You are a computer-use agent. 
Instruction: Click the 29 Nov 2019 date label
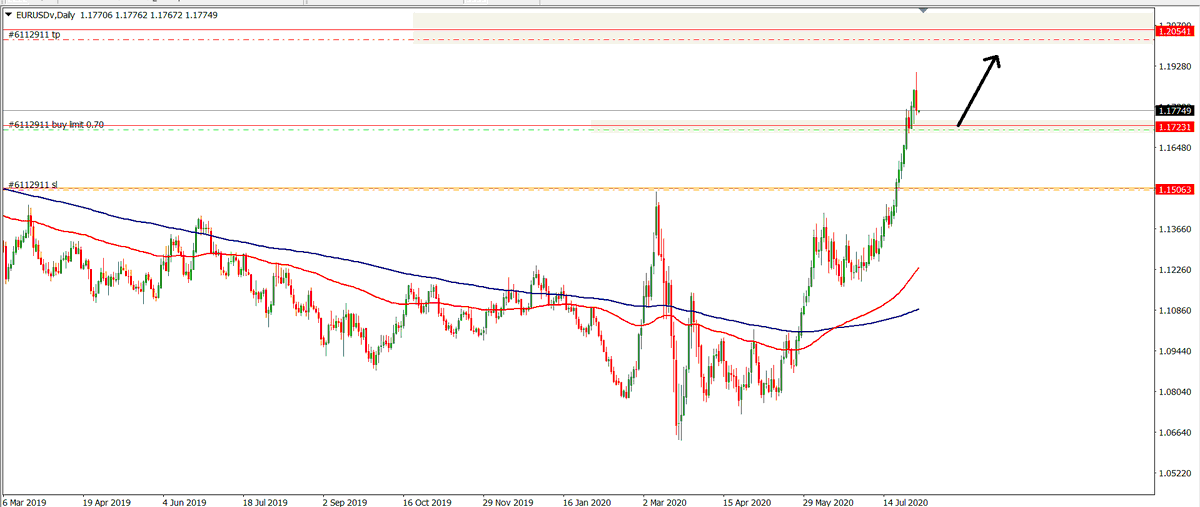point(508,501)
